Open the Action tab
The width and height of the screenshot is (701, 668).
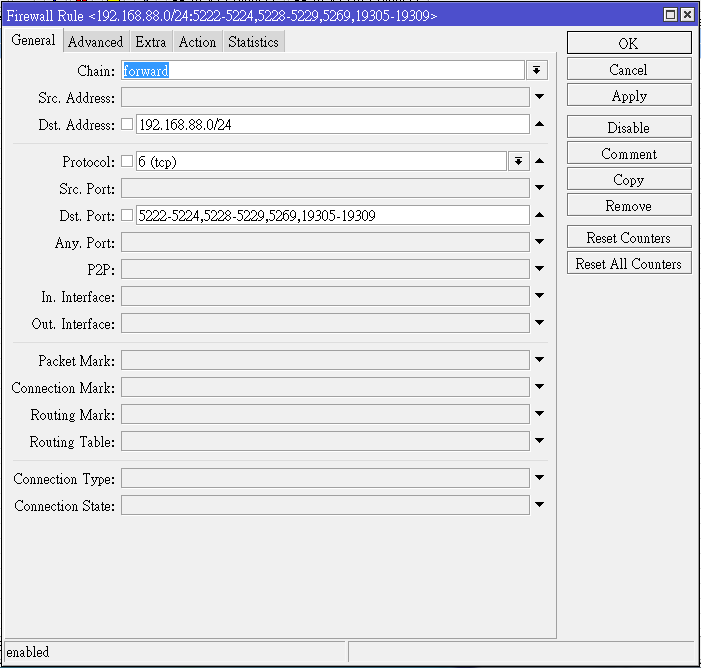(197, 42)
